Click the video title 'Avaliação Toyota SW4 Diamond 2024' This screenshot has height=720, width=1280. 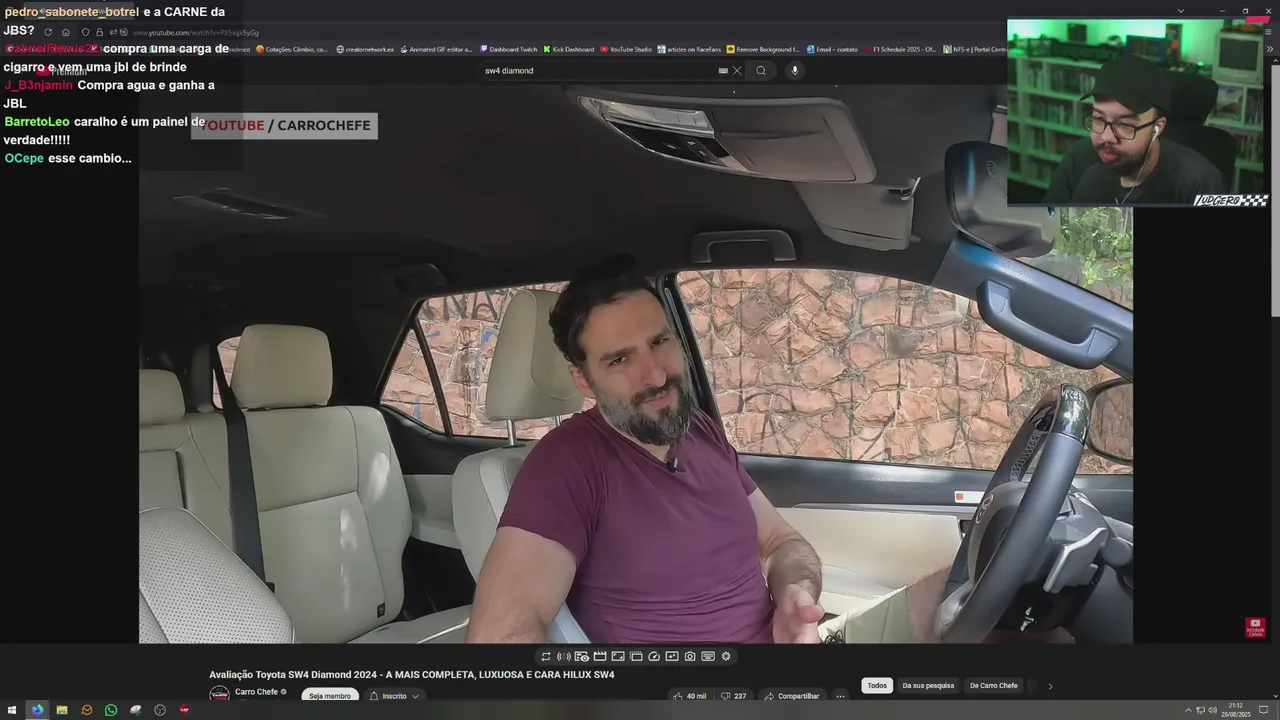411,675
